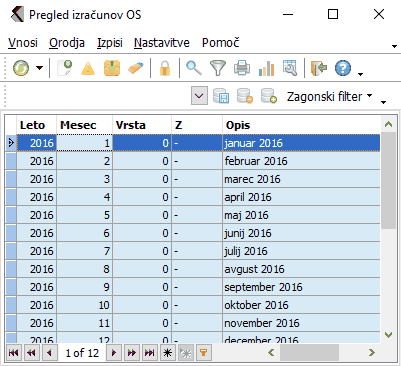This screenshot has height=366, width=401.
Task: Open the Izpisi menu
Action: point(110,43)
